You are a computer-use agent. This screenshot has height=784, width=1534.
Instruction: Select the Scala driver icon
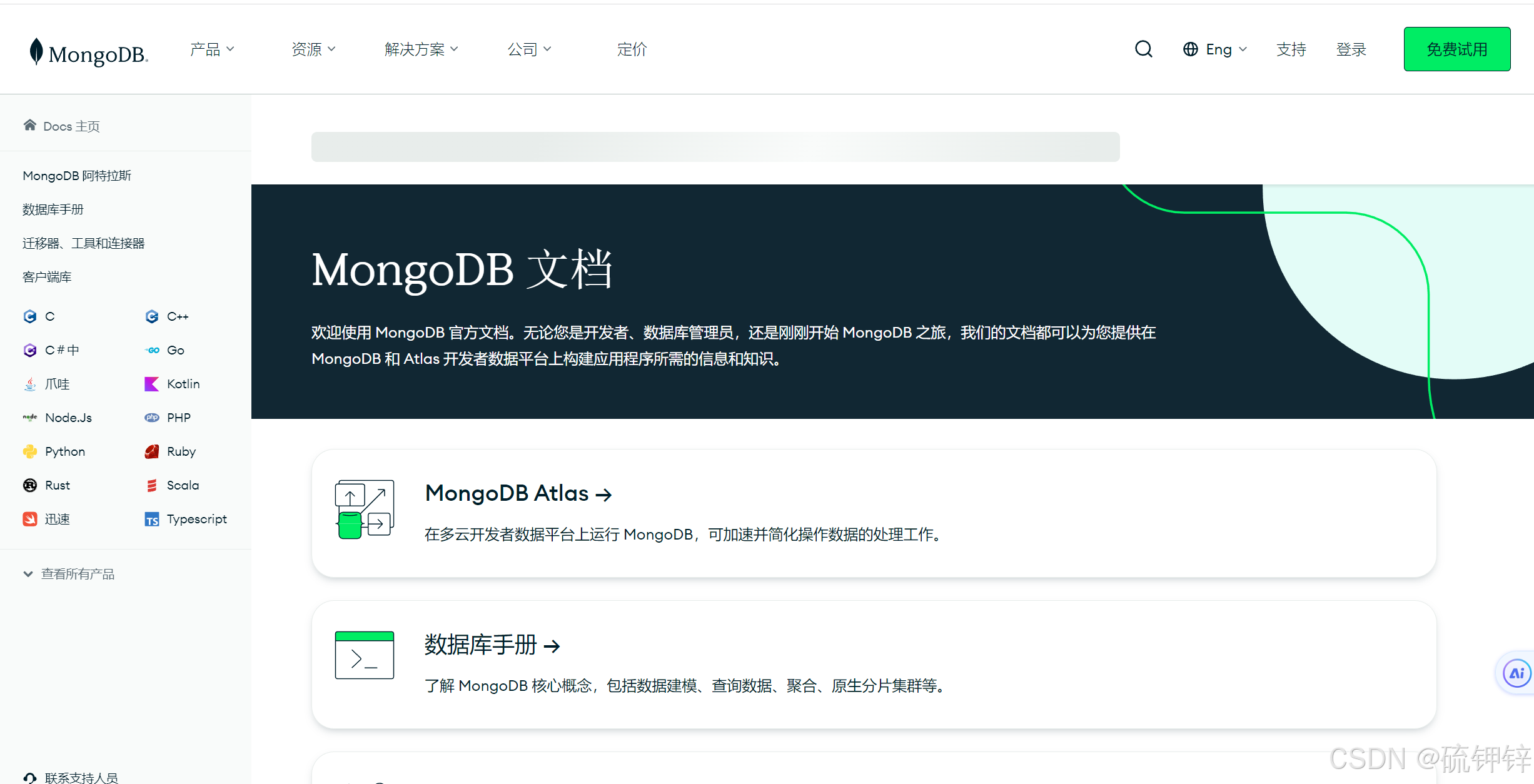151,485
